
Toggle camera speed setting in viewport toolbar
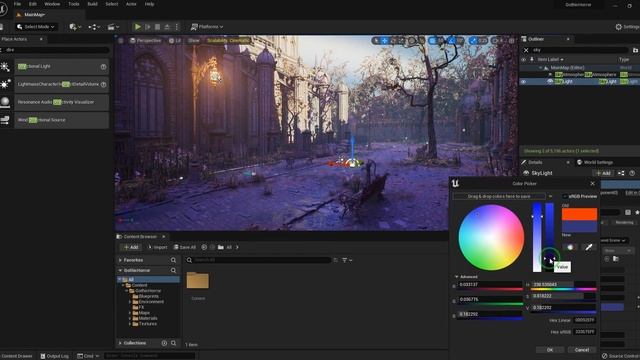[498, 40]
